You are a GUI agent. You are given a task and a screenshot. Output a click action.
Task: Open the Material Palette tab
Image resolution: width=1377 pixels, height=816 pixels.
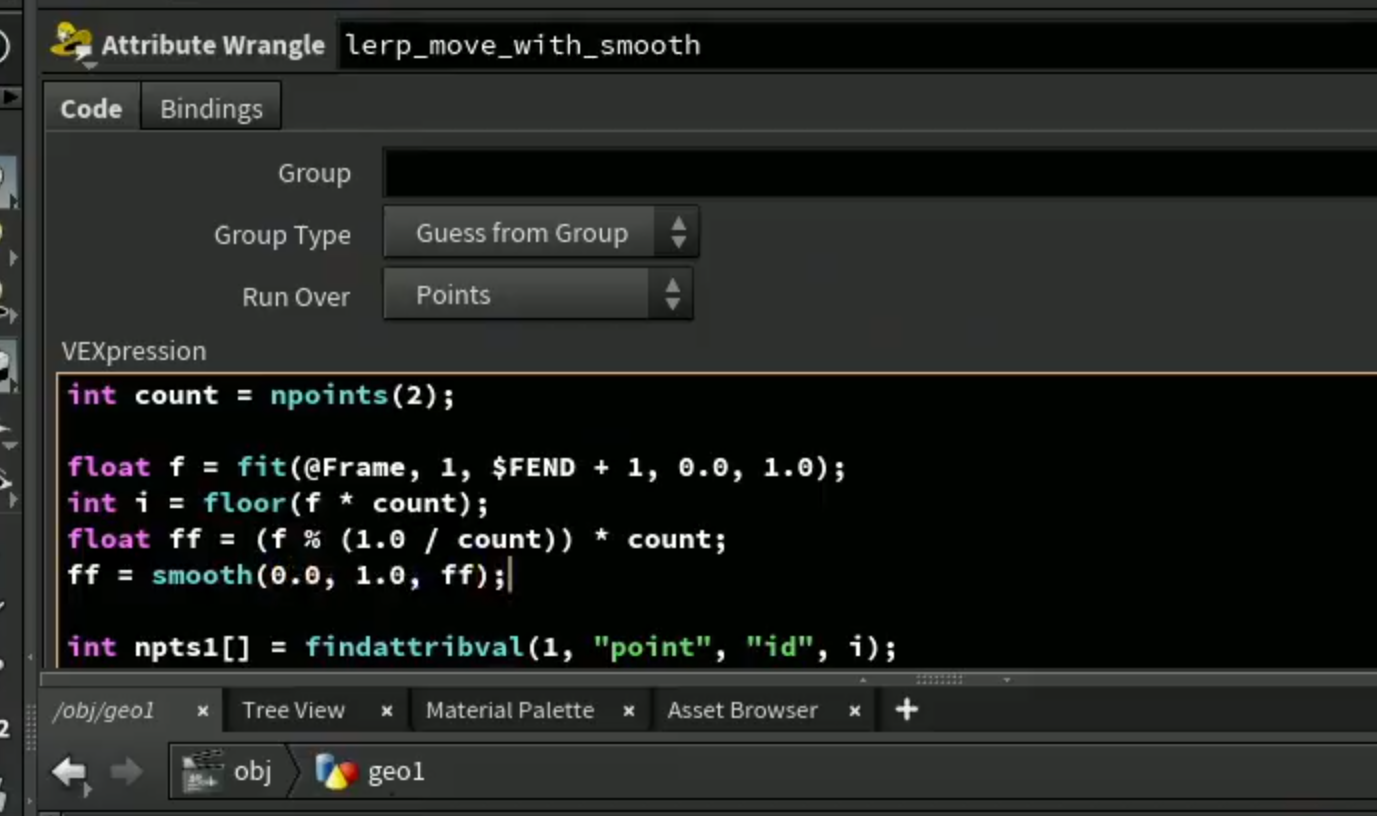point(510,710)
